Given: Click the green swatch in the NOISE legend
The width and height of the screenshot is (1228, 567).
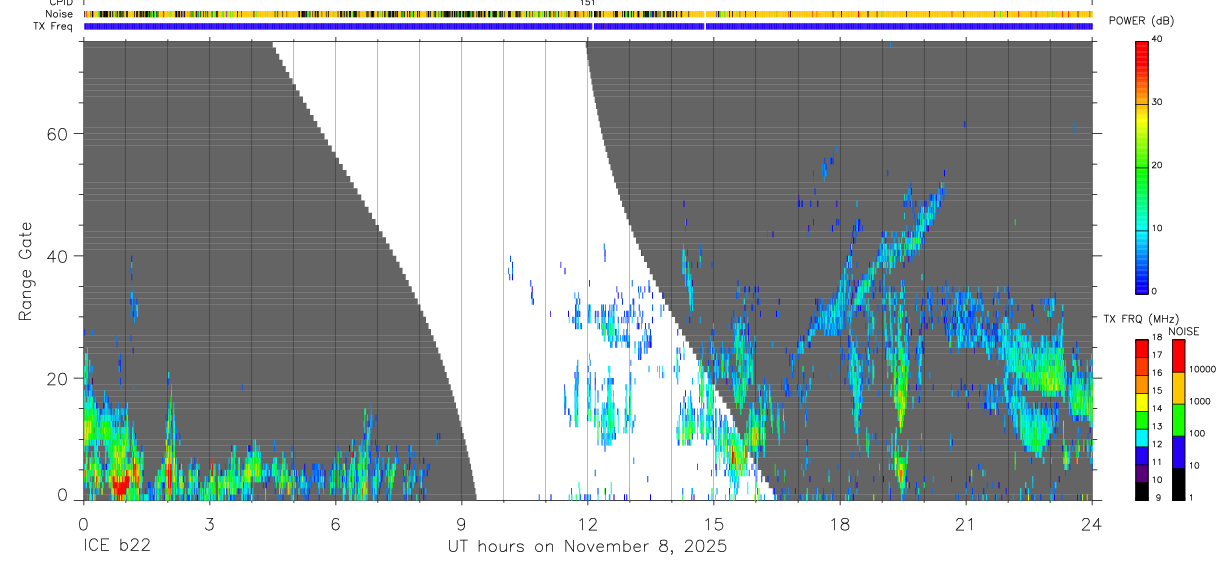Looking at the screenshot, I should (x=1178, y=419).
